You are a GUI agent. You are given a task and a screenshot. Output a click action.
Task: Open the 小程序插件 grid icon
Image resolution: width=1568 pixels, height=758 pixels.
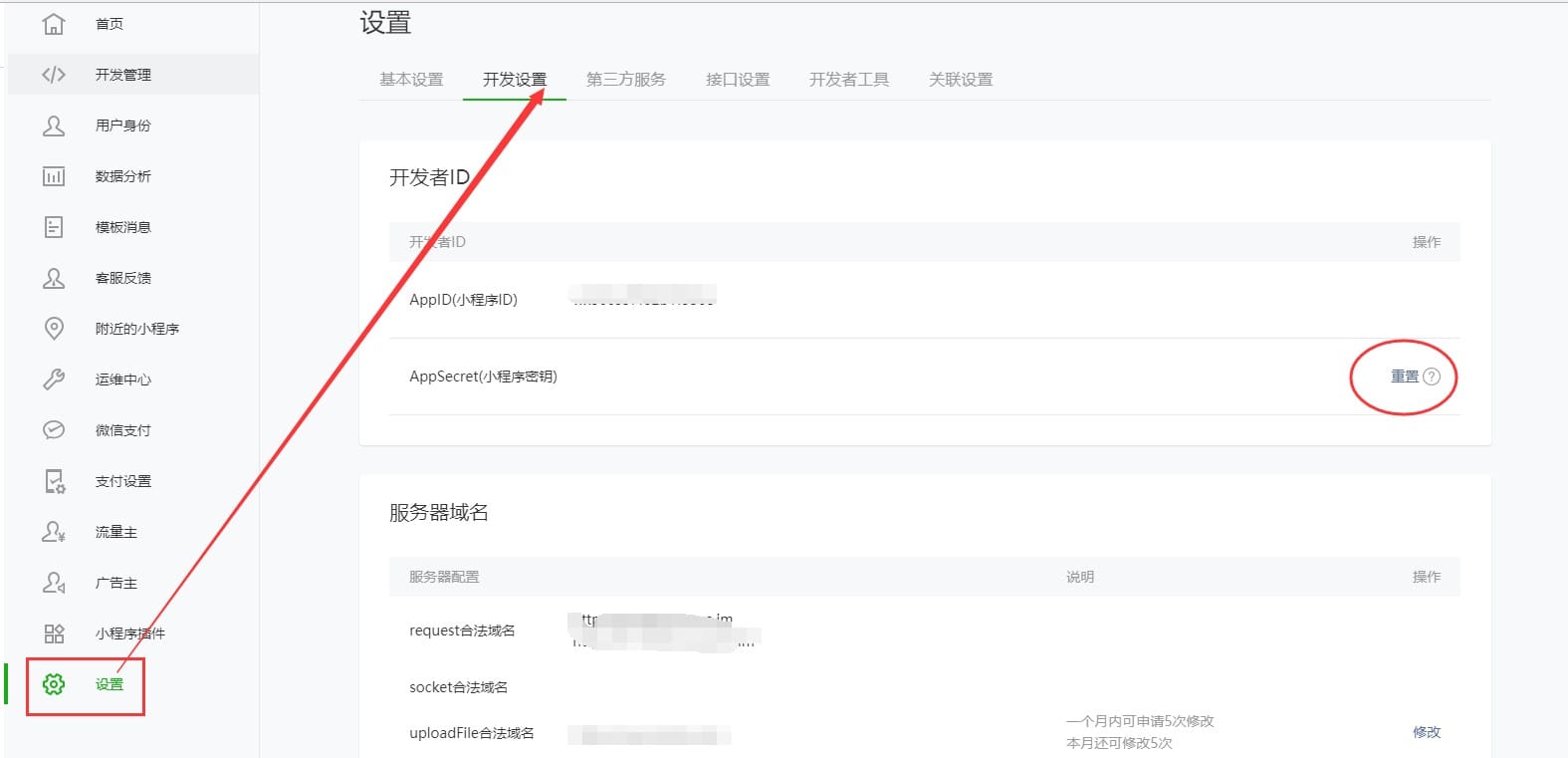pyautogui.click(x=54, y=633)
